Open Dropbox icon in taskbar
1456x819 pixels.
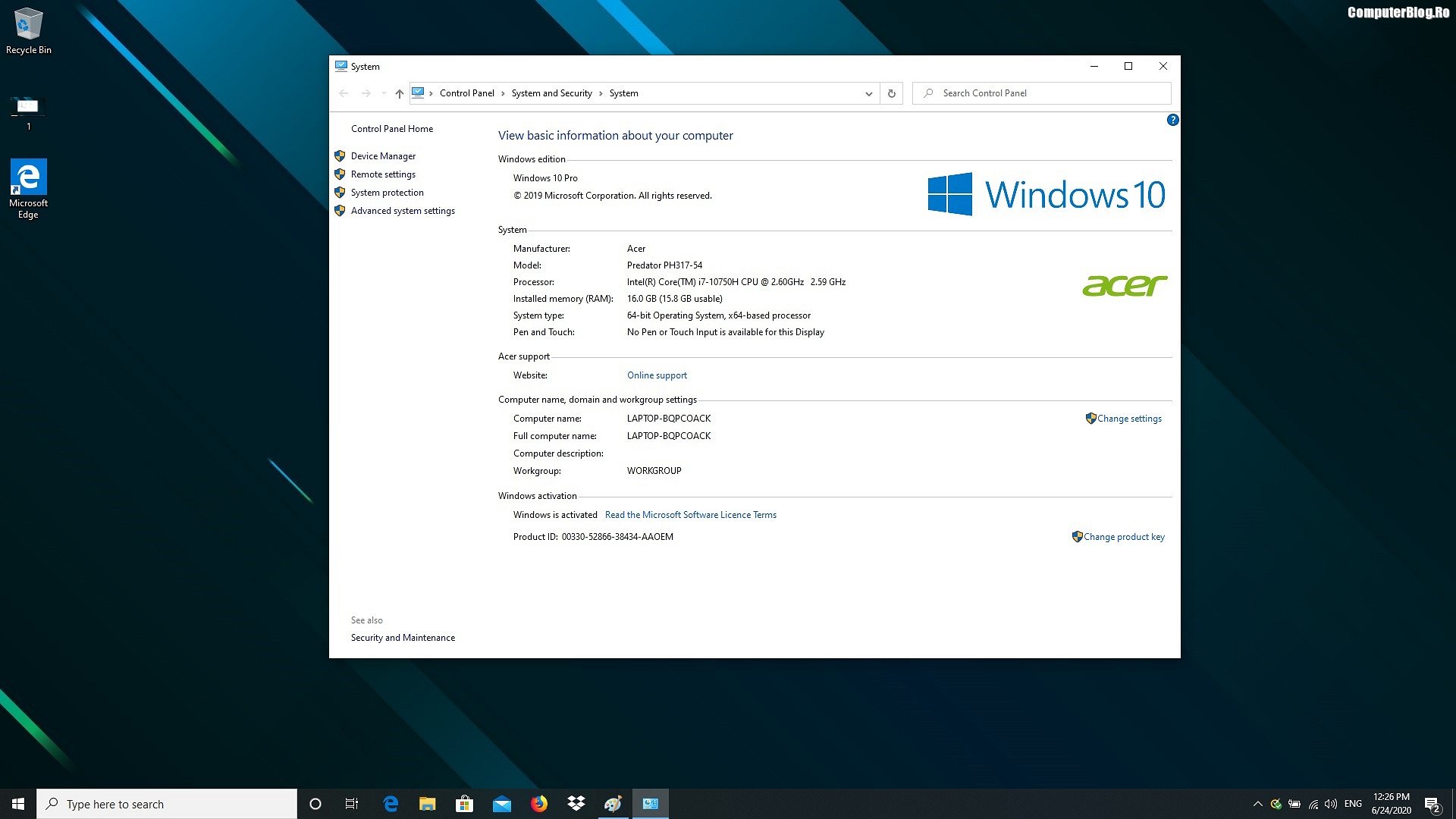576,804
